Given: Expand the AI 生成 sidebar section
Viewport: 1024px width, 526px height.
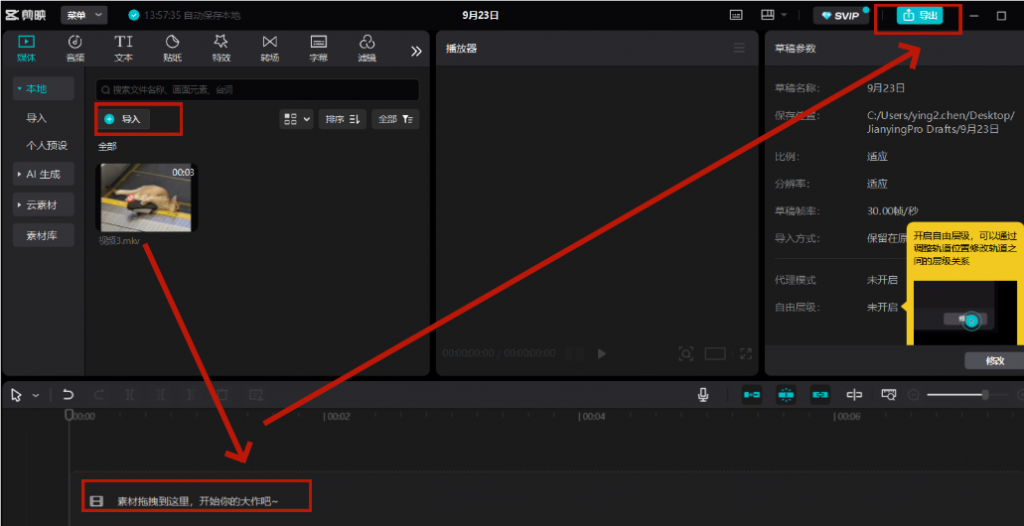Looking at the screenshot, I should click(43, 174).
